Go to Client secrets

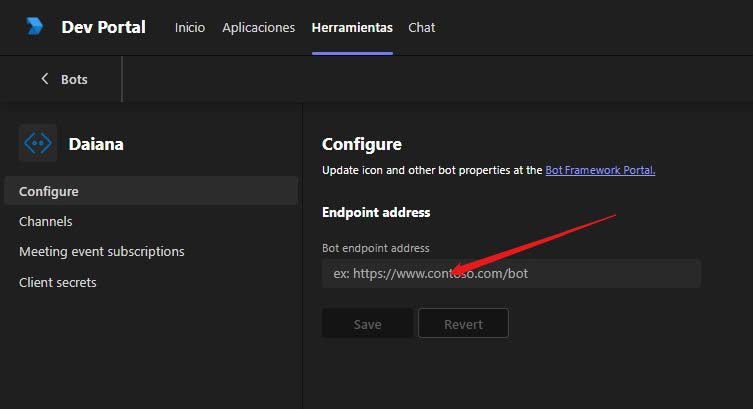tap(58, 282)
